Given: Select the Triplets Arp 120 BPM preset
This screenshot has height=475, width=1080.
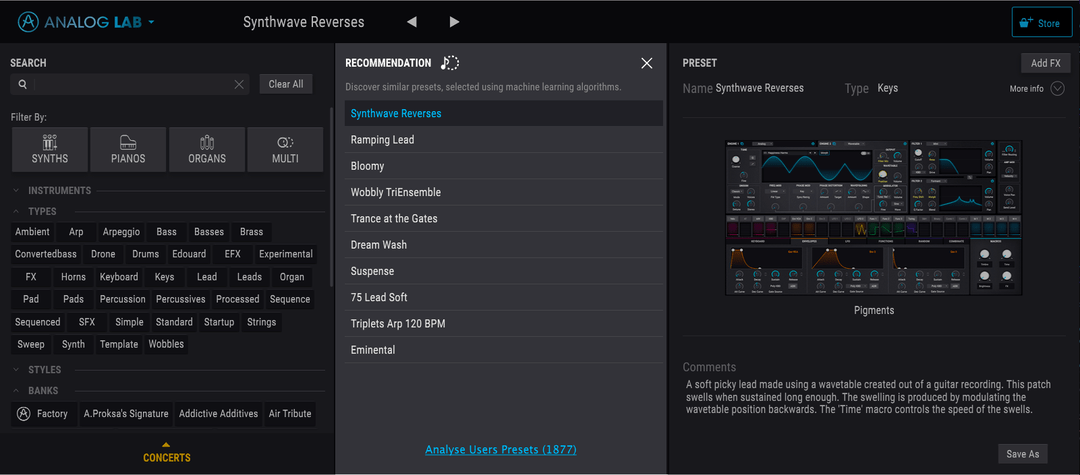Looking at the screenshot, I should click(503, 324).
